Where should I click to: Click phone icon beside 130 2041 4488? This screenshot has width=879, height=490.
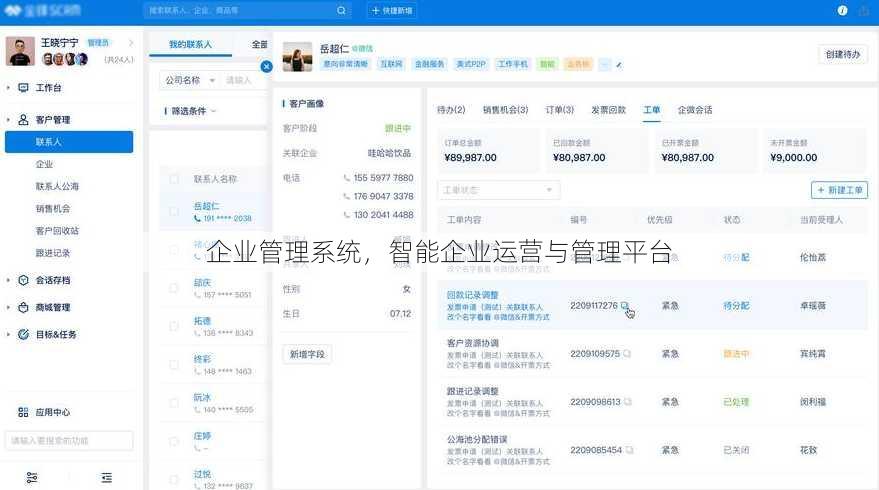346,215
